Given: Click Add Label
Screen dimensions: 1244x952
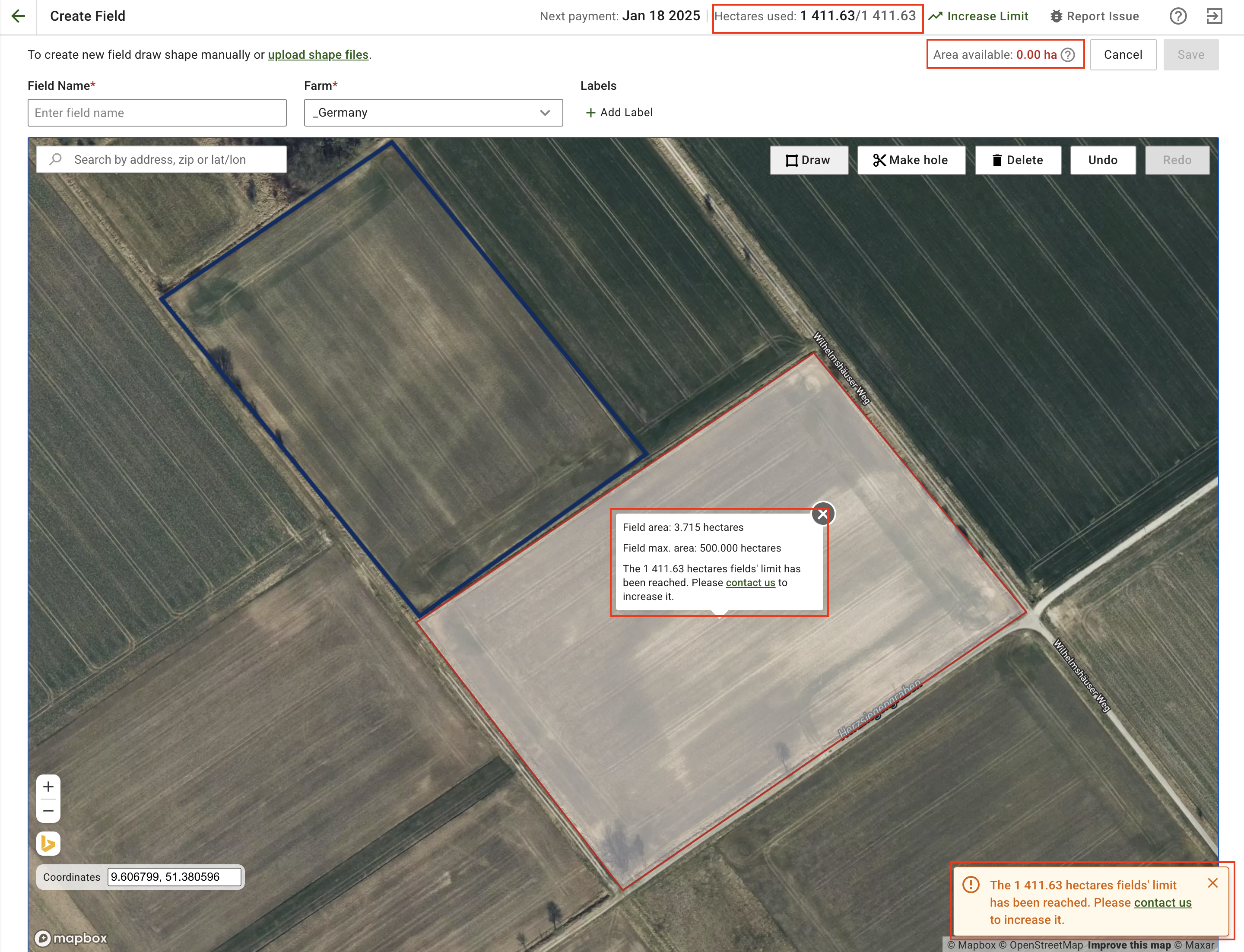Looking at the screenshot, I should pos(619,113).
